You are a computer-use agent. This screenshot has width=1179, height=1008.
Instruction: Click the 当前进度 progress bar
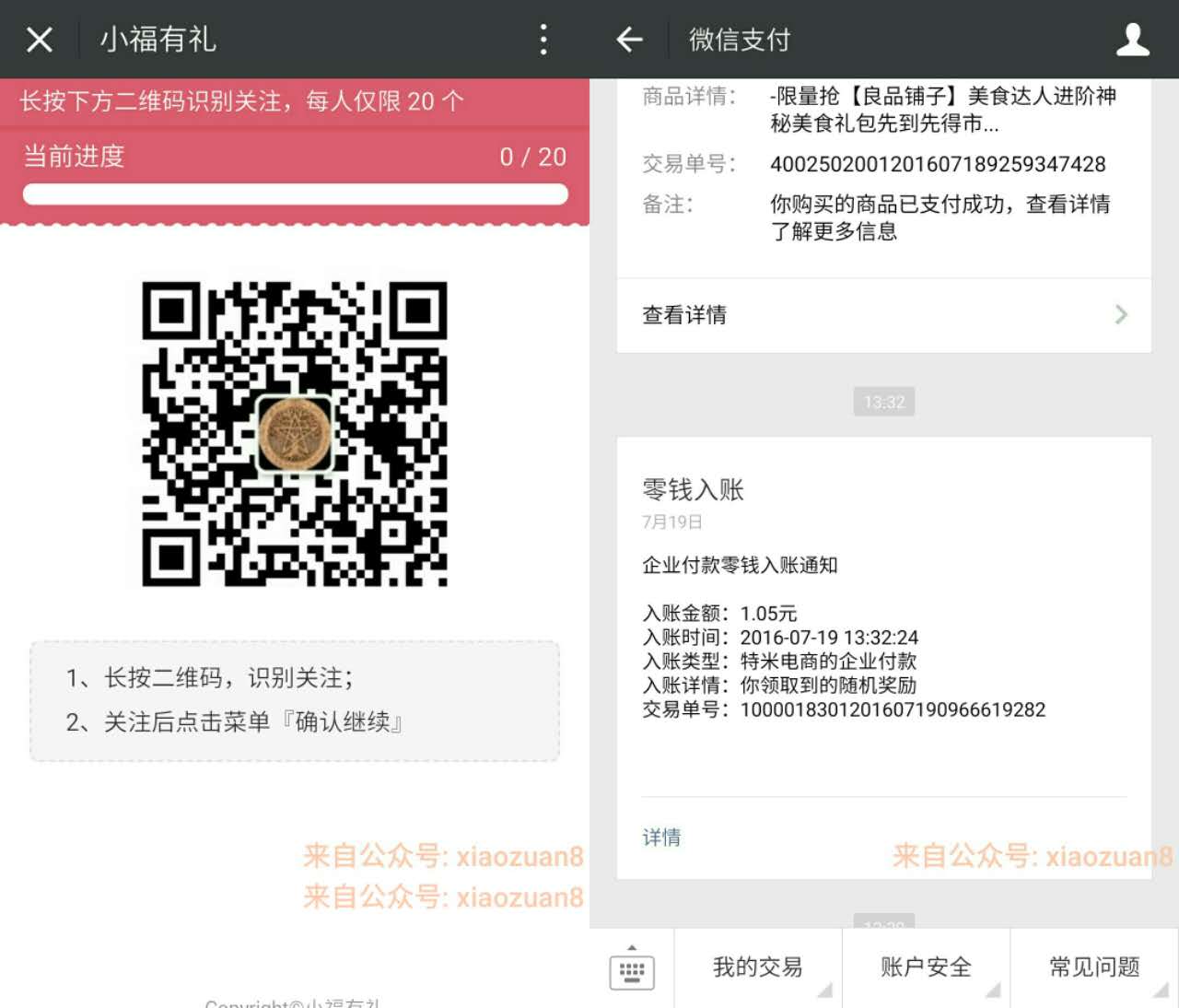click(x=295, y=194)
